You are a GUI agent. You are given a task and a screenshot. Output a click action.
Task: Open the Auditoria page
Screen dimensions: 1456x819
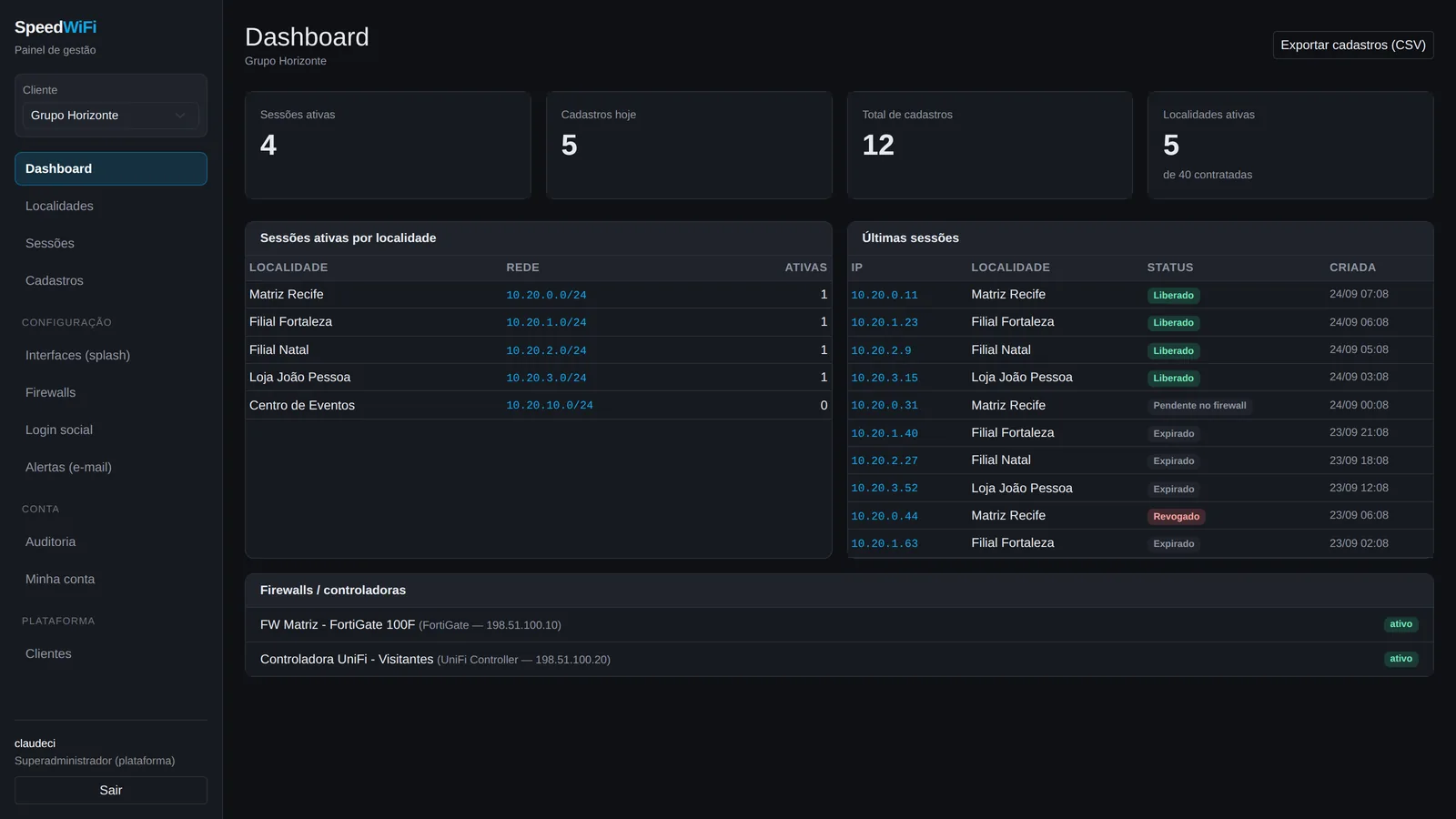pyautogui.click(x=111, y=541)
